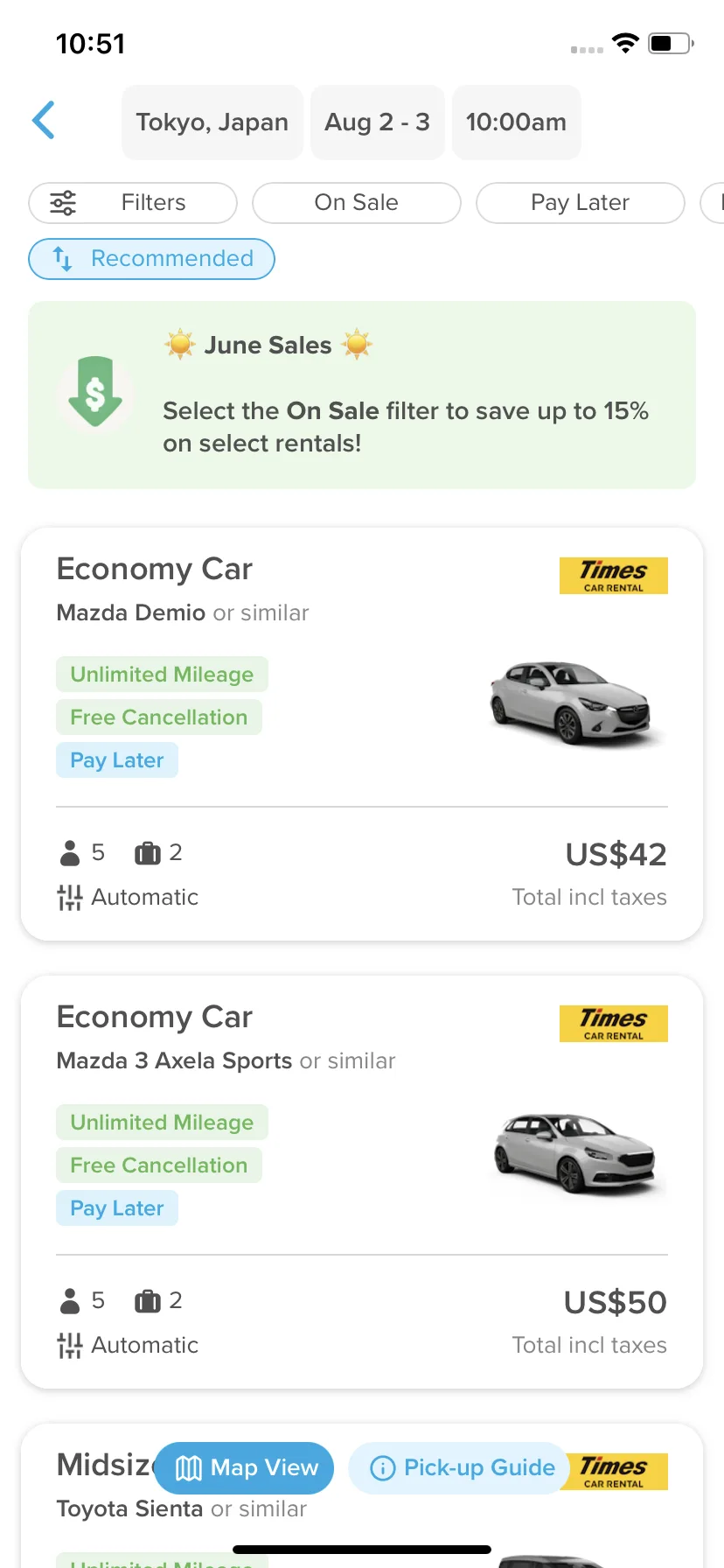Tap the blue back arrow

44,121
